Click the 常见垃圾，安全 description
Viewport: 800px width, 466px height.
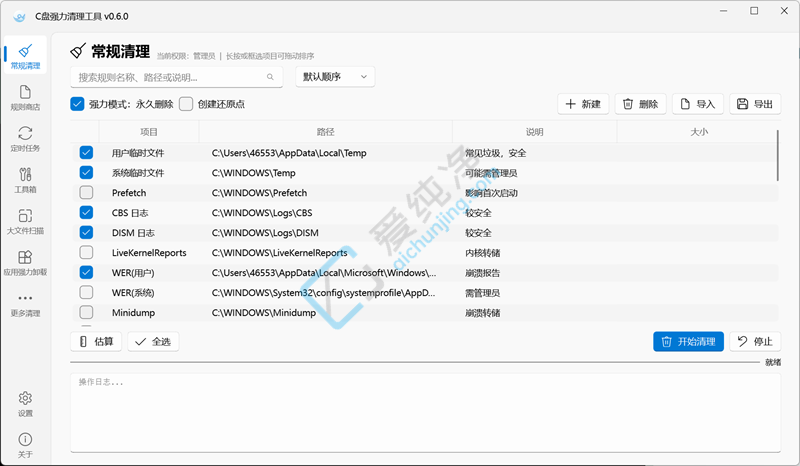(x=495, y=153)
